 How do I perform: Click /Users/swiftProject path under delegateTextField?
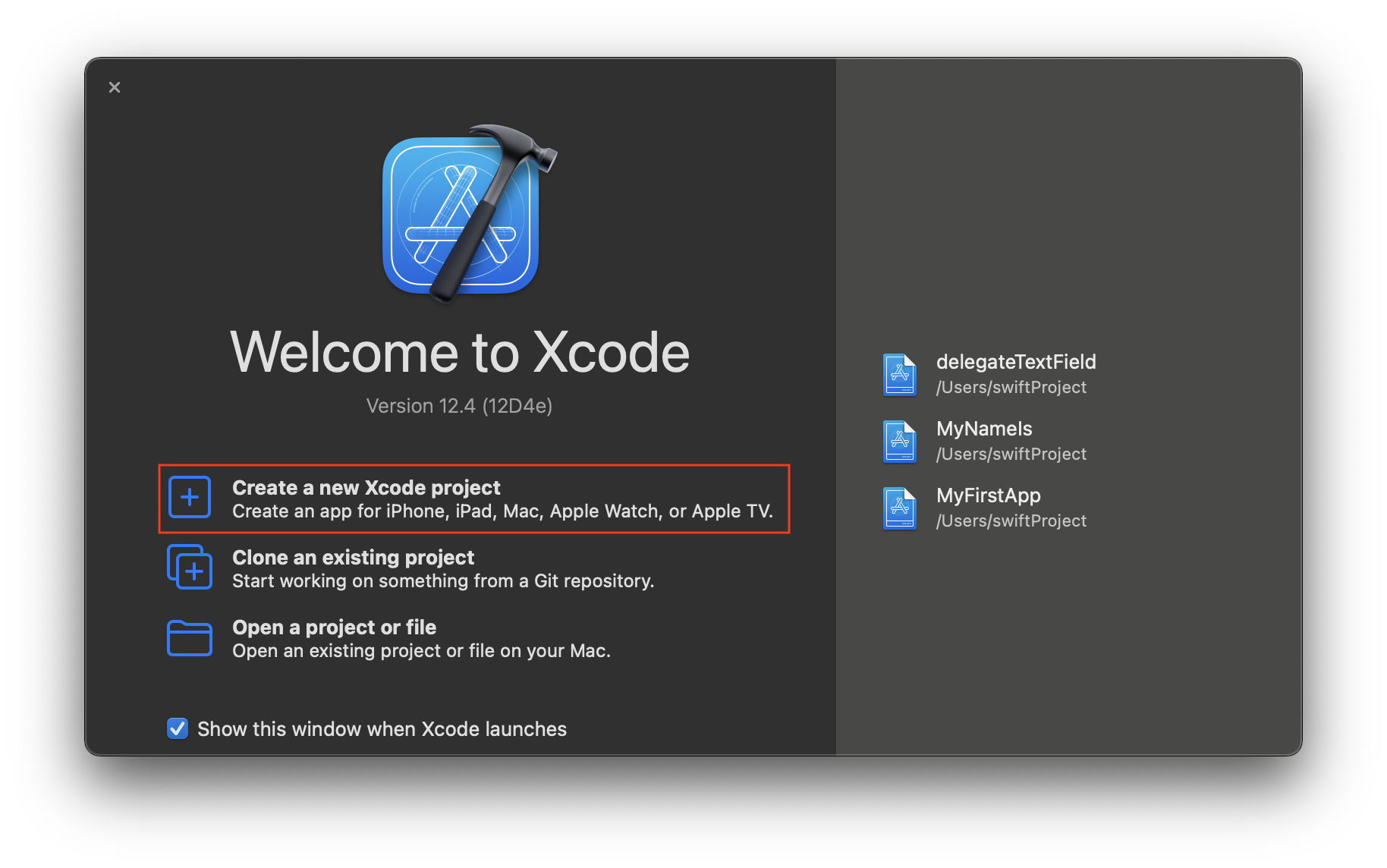tap(1011, 388)
